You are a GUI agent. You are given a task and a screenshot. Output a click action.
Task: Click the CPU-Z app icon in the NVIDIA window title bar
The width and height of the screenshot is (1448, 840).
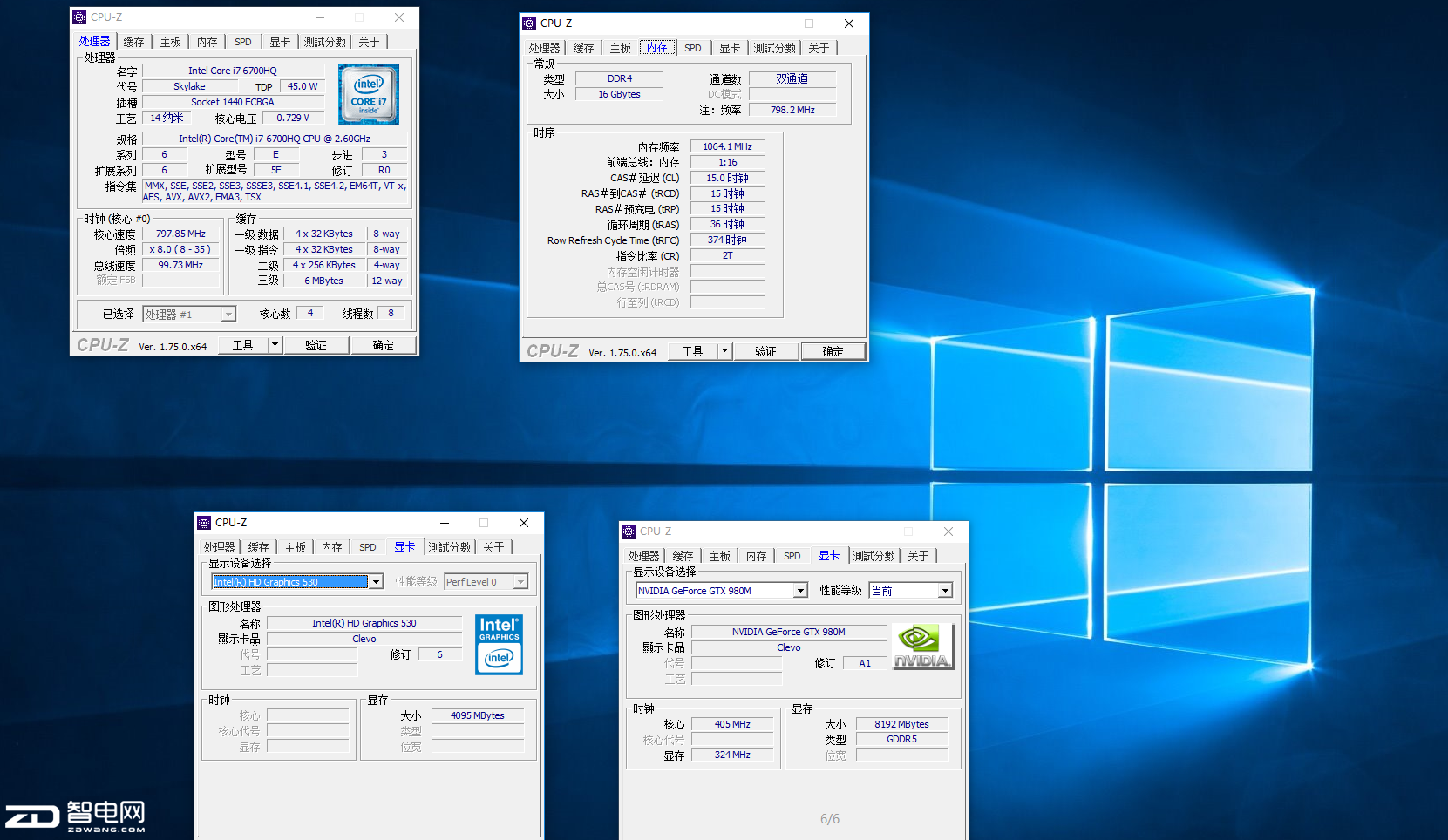coord(629,532)
